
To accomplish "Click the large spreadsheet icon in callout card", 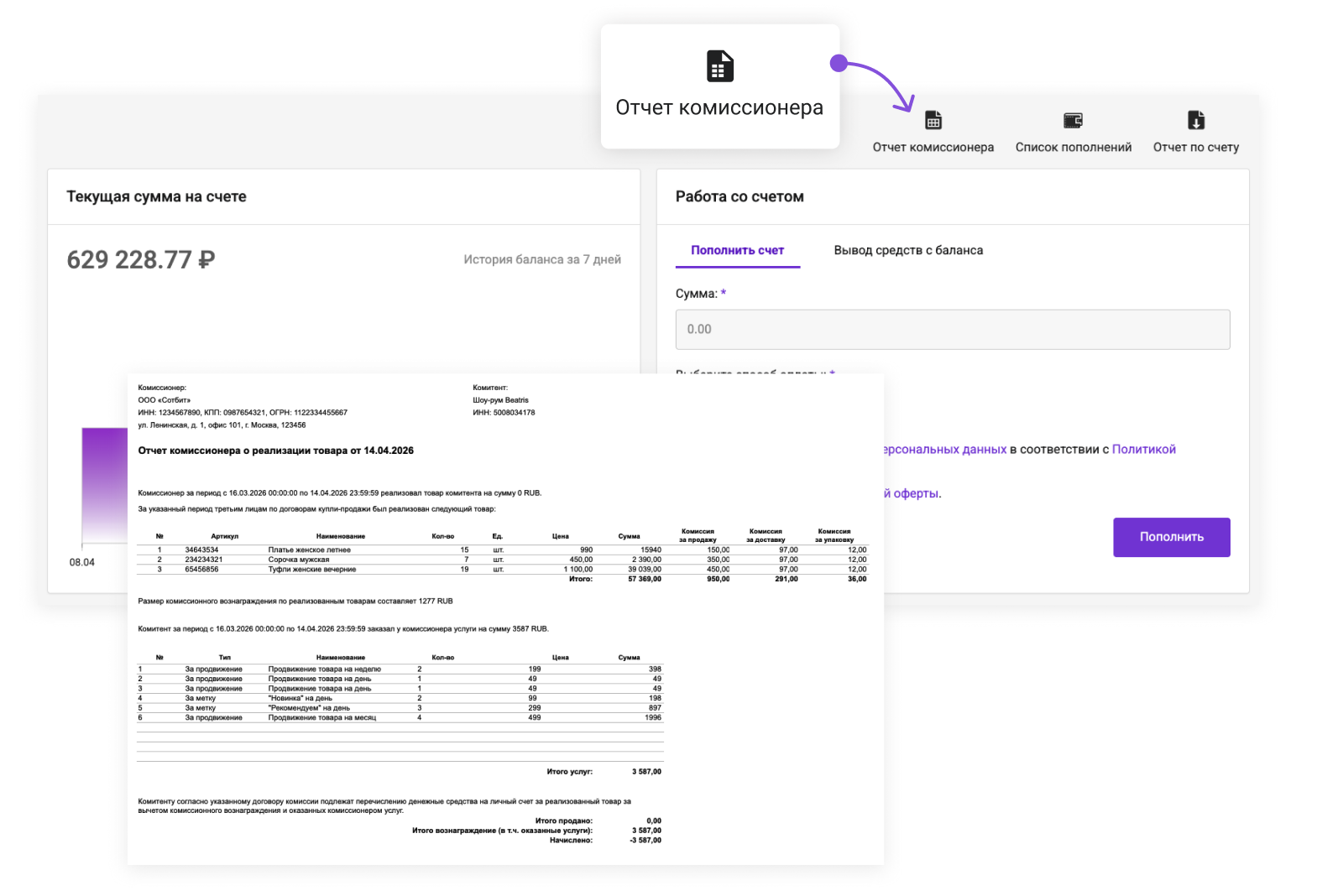I will [719, 66].
